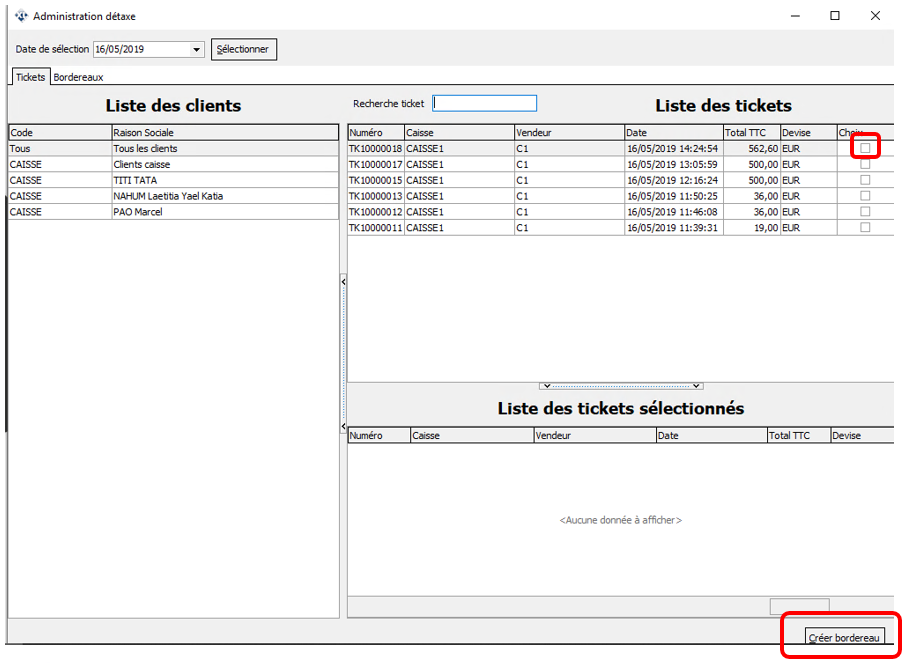Select the checkbox for ticket TK10000013

[x=865, y=196]
